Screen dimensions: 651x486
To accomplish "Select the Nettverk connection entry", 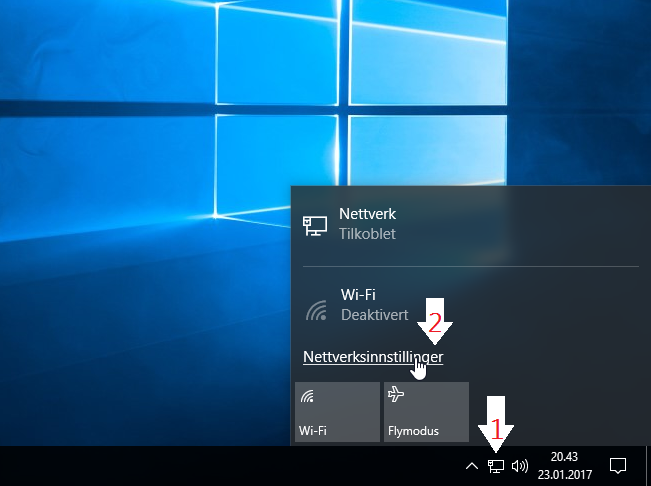I will [x=368, y=214].
